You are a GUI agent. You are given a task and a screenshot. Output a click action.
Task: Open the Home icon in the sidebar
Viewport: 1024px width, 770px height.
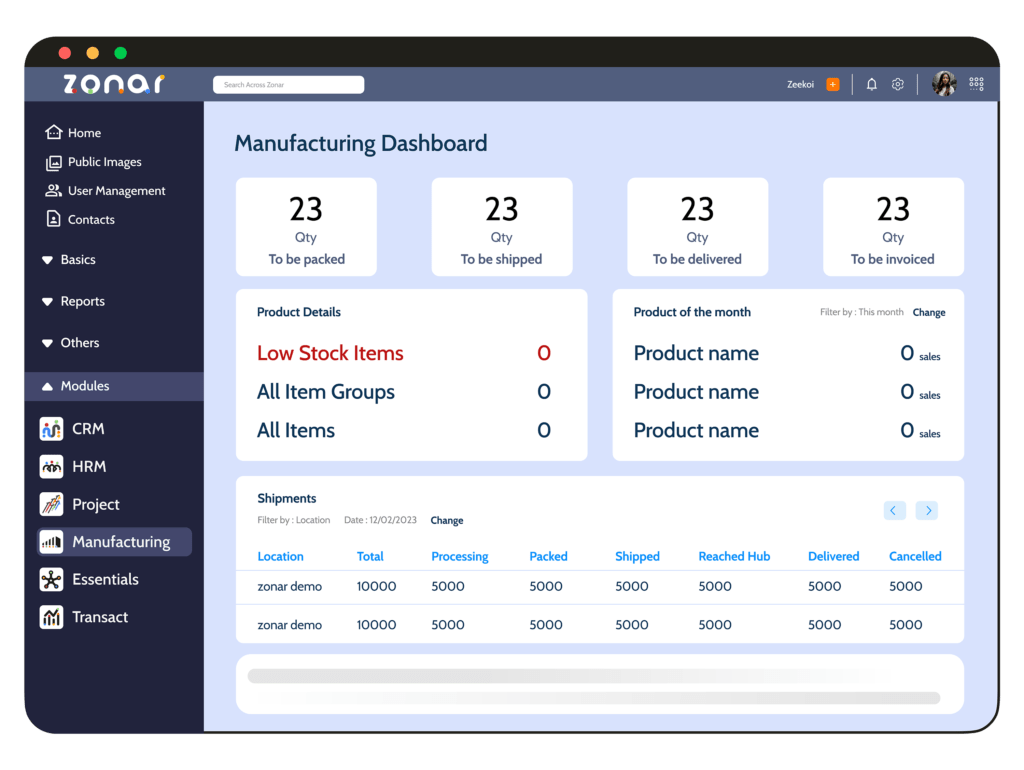tap(54, 133)
